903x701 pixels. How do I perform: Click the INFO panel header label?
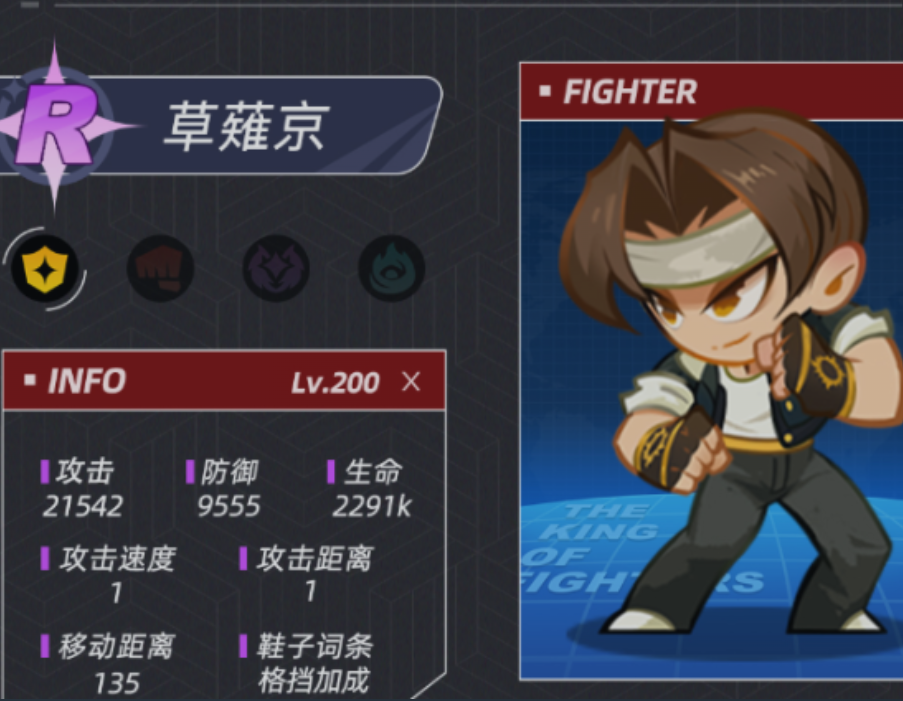click(86, 381)
